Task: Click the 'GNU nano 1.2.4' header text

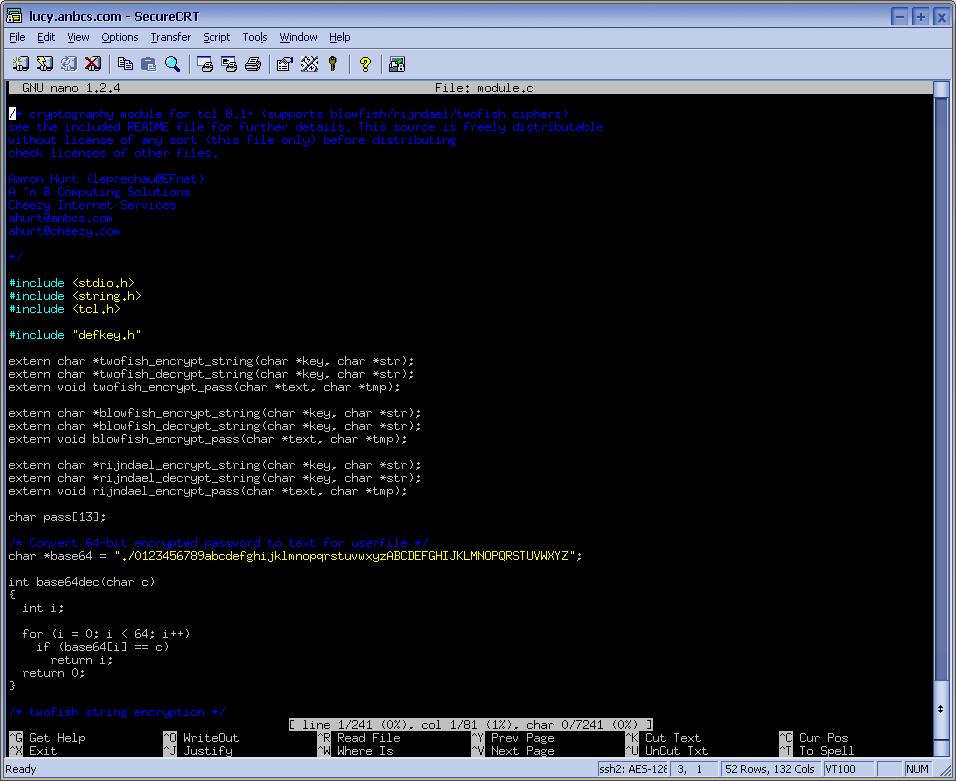Action: [x=71, y=88]
